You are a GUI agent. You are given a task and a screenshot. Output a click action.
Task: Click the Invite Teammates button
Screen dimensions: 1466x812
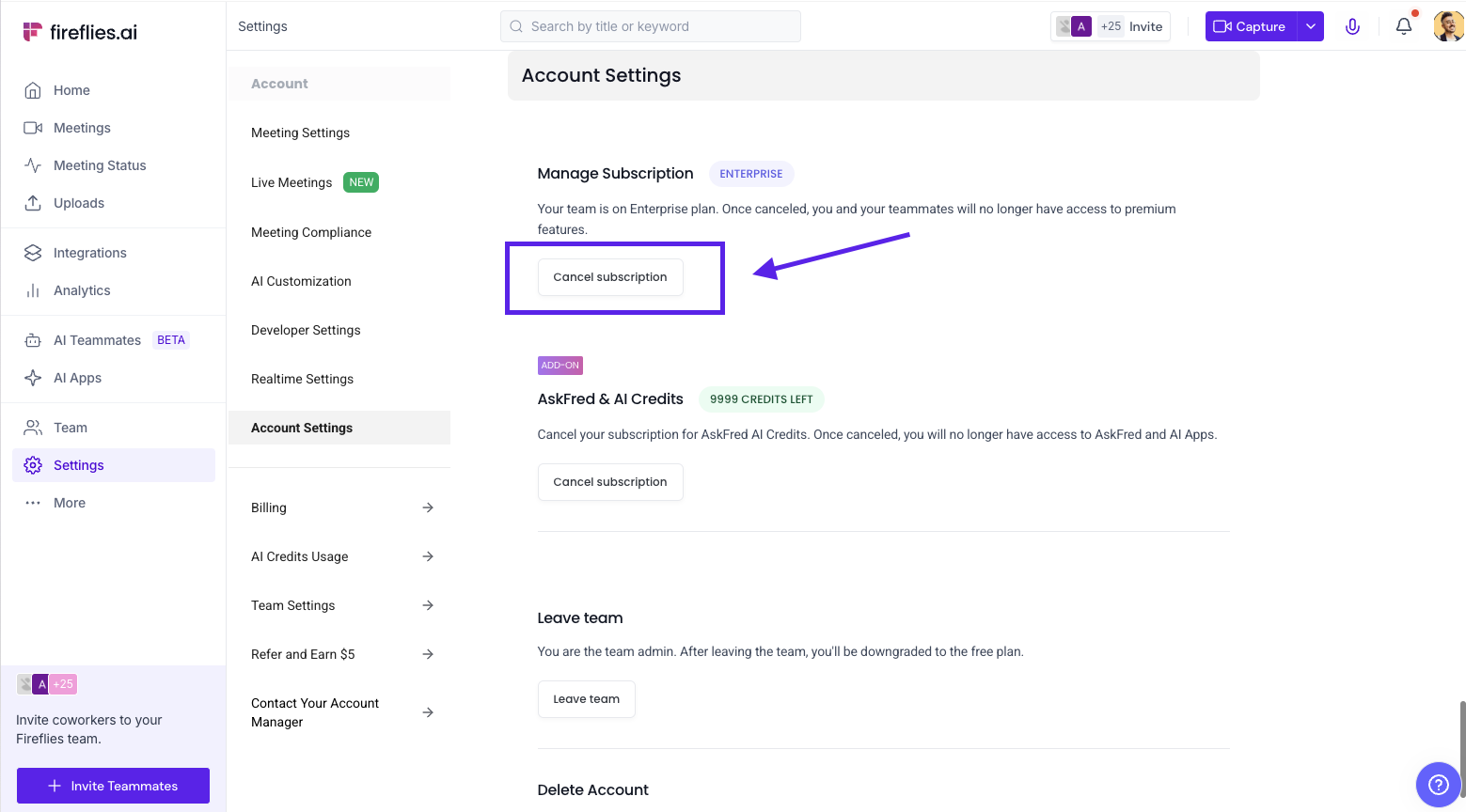pyautogui.click(x=113, y=786)
